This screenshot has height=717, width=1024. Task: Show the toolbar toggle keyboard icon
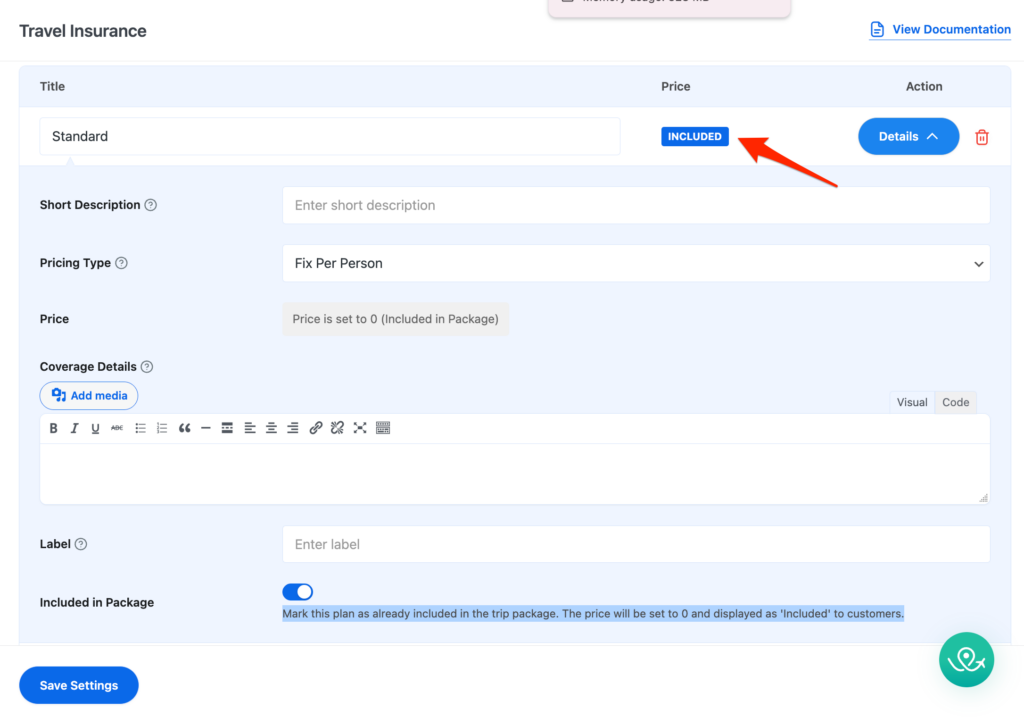pos(382,428)
